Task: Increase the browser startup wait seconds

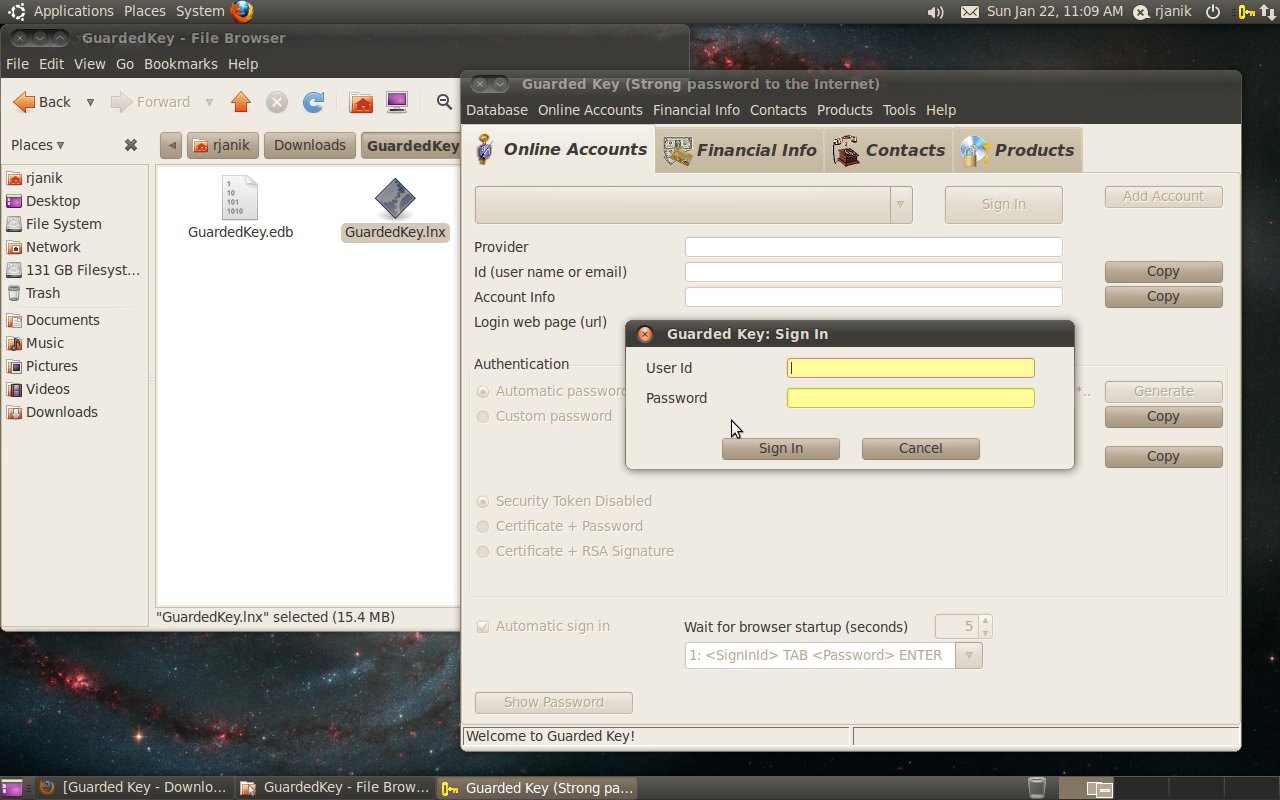Action: (985, 621)
